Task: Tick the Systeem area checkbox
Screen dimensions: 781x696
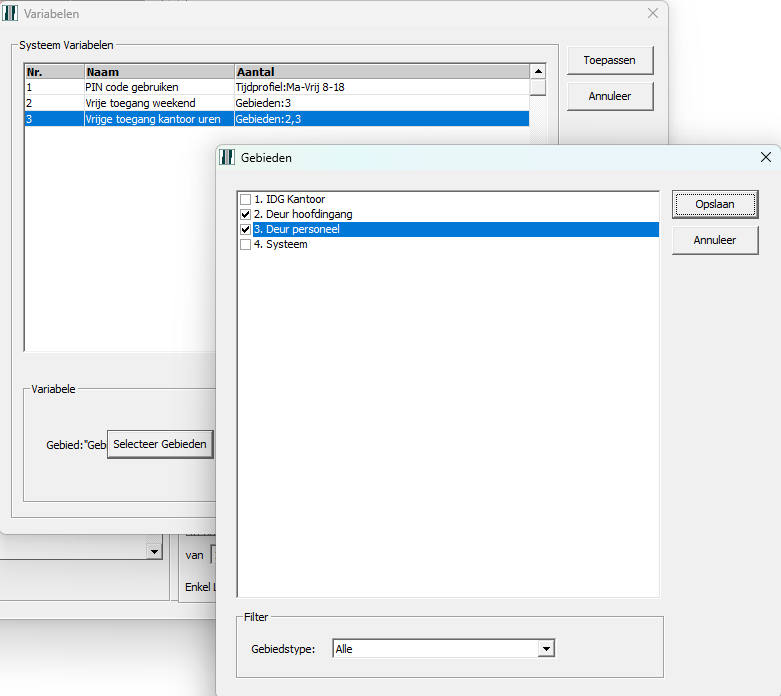Action: click(246, 245)
